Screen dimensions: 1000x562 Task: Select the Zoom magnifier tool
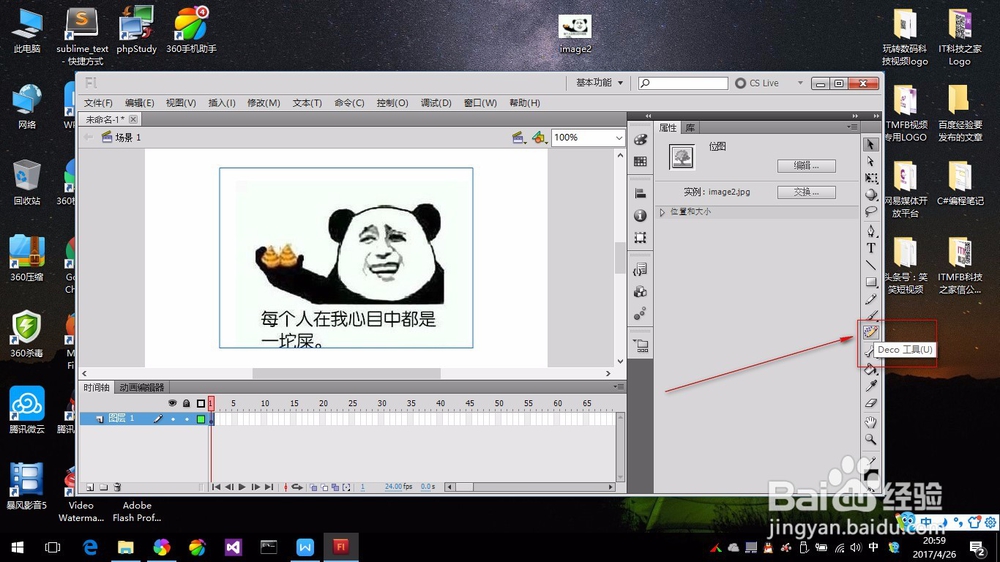tap(871, 440)
